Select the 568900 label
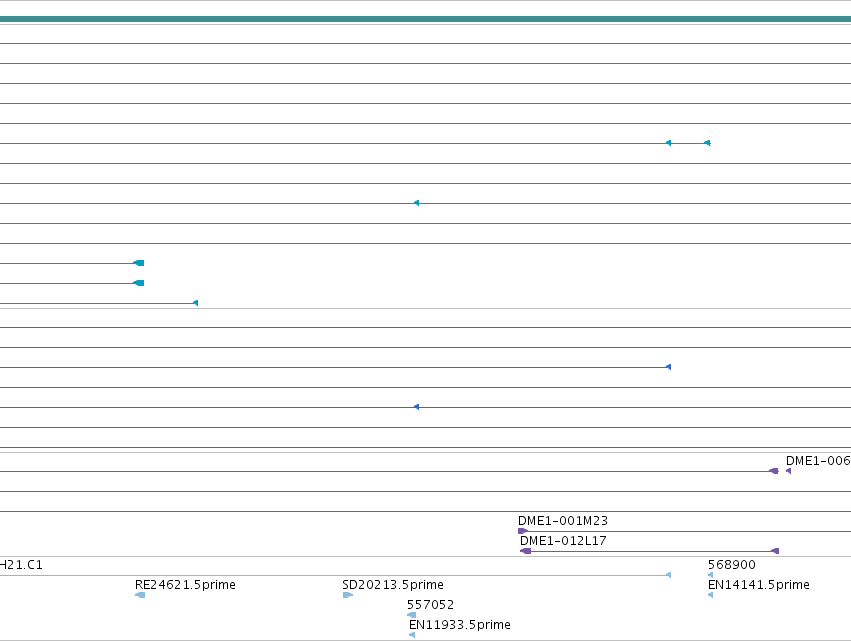This screenshot has width=851, height=641. click(x=732, y=564)
